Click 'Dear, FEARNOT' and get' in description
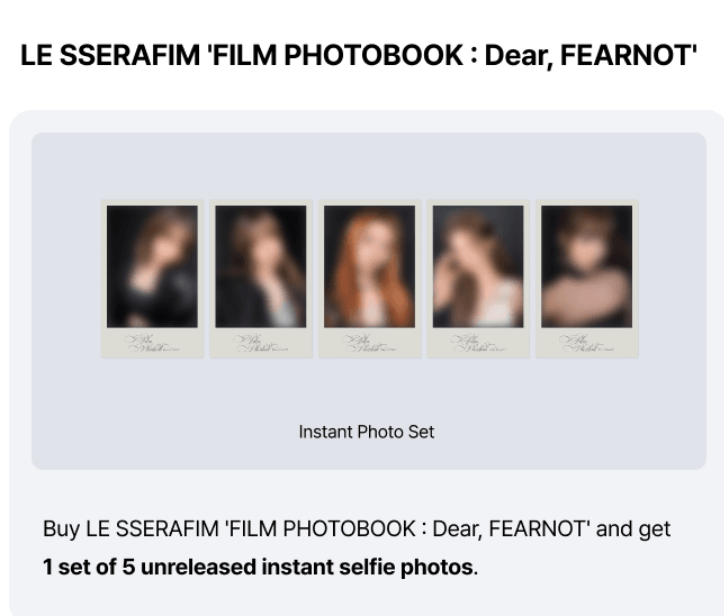This screenshot has width=724, height=616. point(551,529)
